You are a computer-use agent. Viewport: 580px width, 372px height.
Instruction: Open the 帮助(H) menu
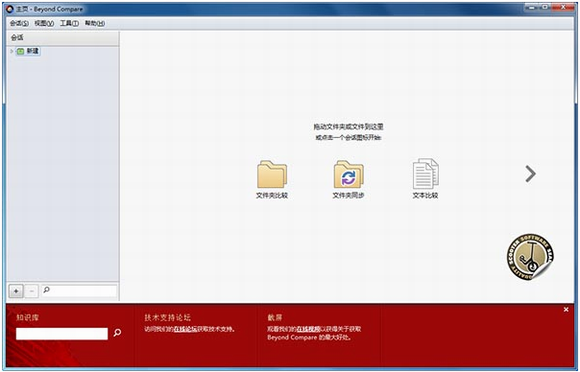95,23
